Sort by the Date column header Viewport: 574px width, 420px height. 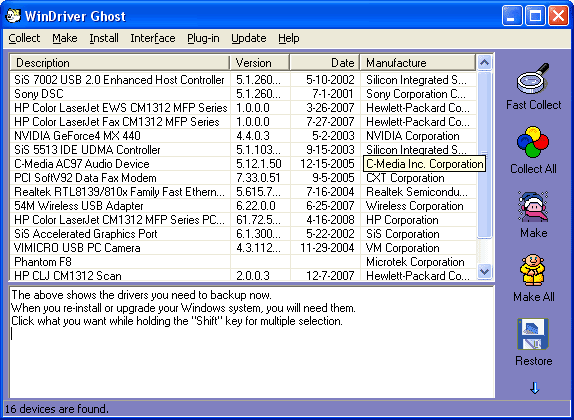click(325, 63)
